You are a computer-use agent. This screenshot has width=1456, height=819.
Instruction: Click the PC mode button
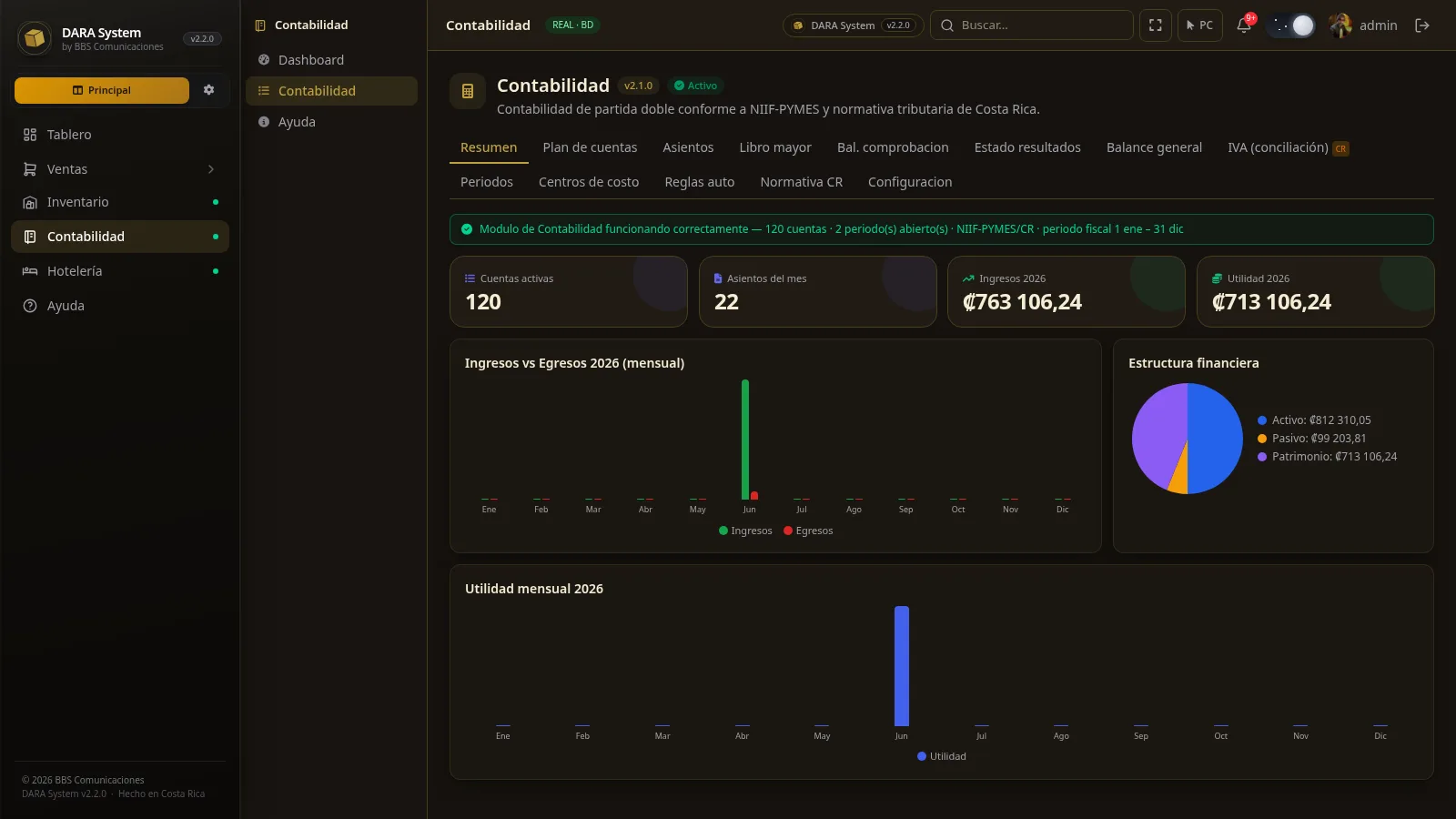point(1199,25)
